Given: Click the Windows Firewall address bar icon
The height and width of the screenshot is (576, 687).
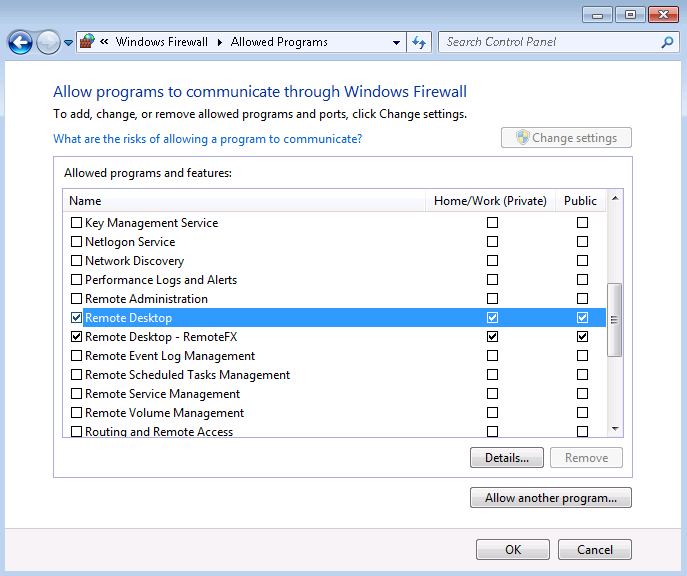Looking at the screenshot, I should pyautogui.click(x=87, y=42).
